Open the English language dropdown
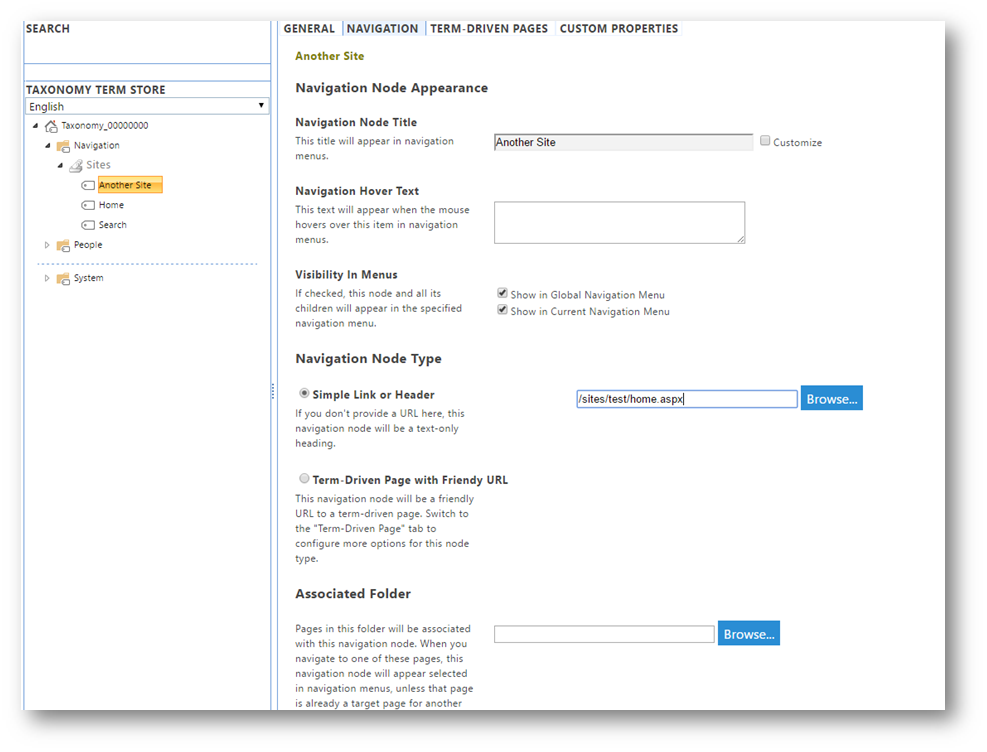 point(147,106)
